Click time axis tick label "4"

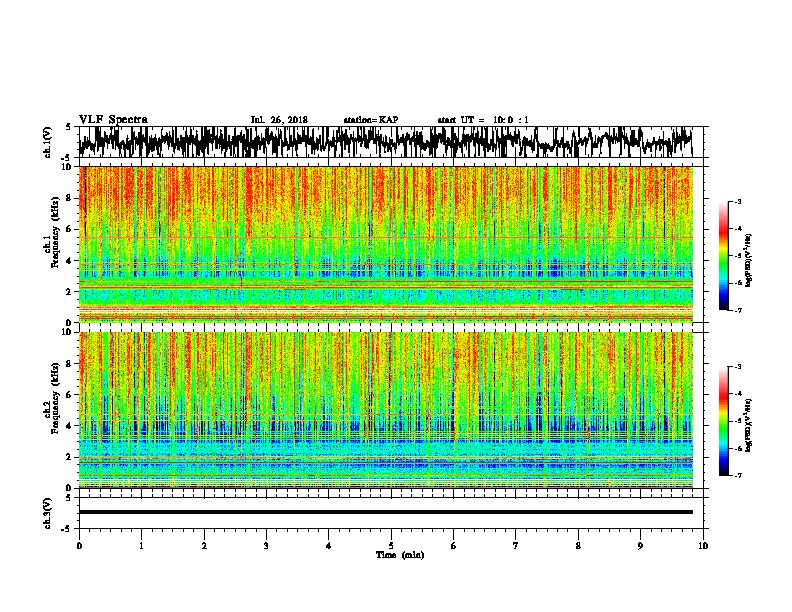(328, 546)
